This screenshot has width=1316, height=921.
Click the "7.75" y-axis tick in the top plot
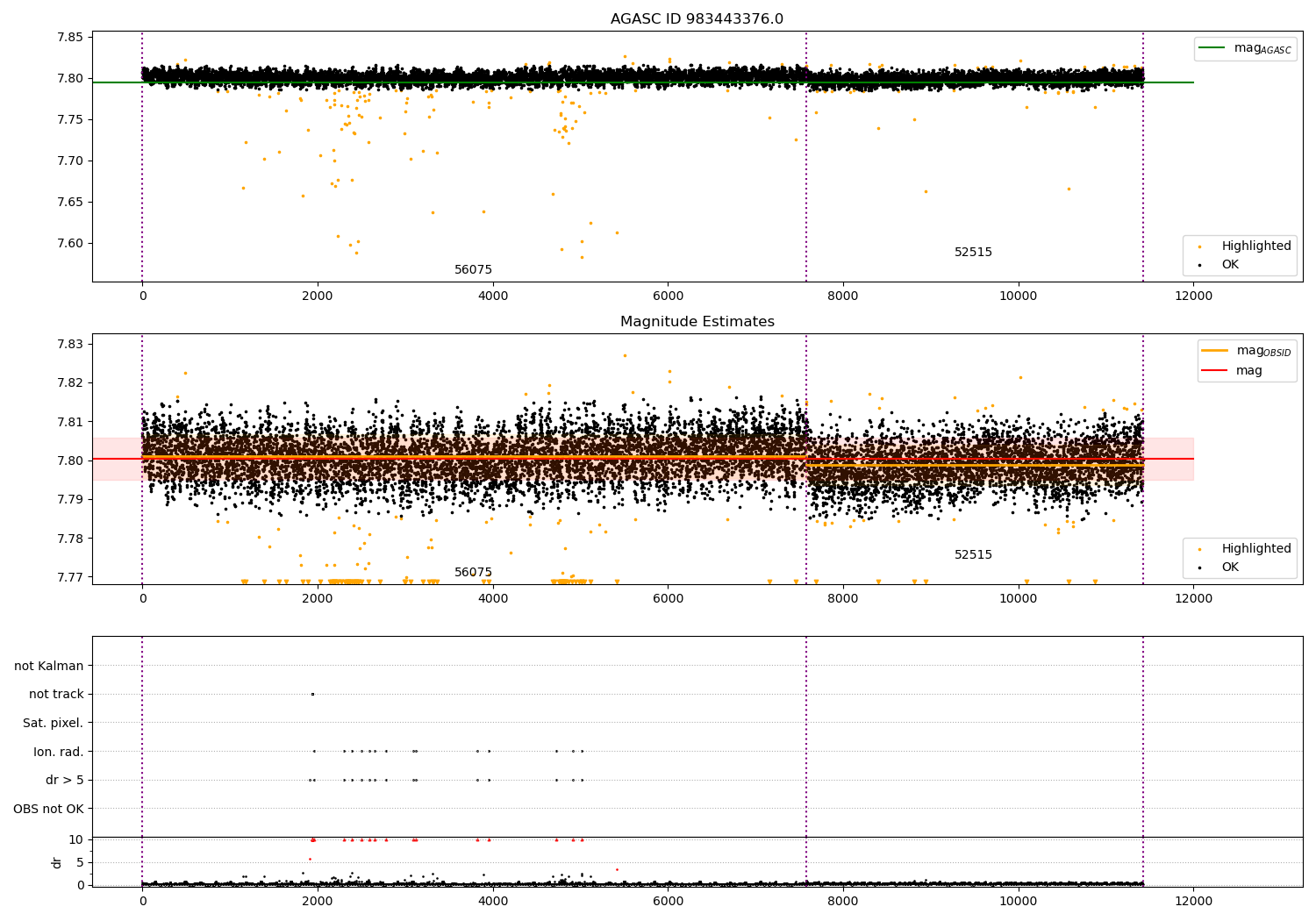(70, 120)
